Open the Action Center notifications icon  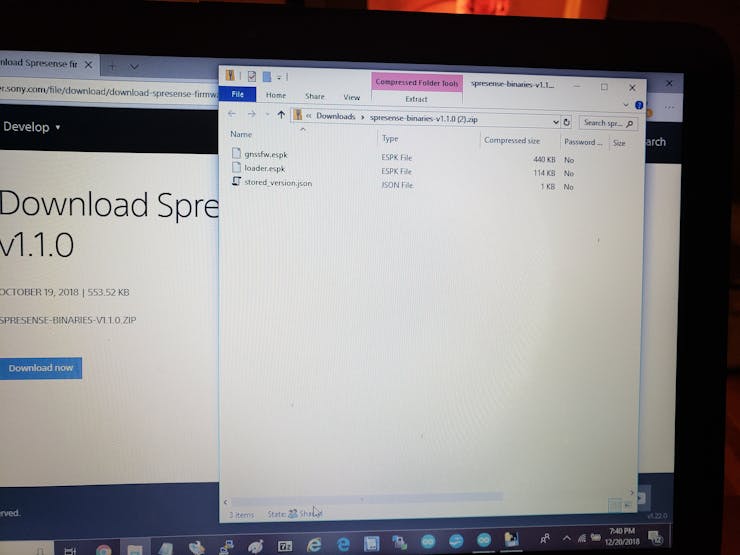click(x=655, y=537)
